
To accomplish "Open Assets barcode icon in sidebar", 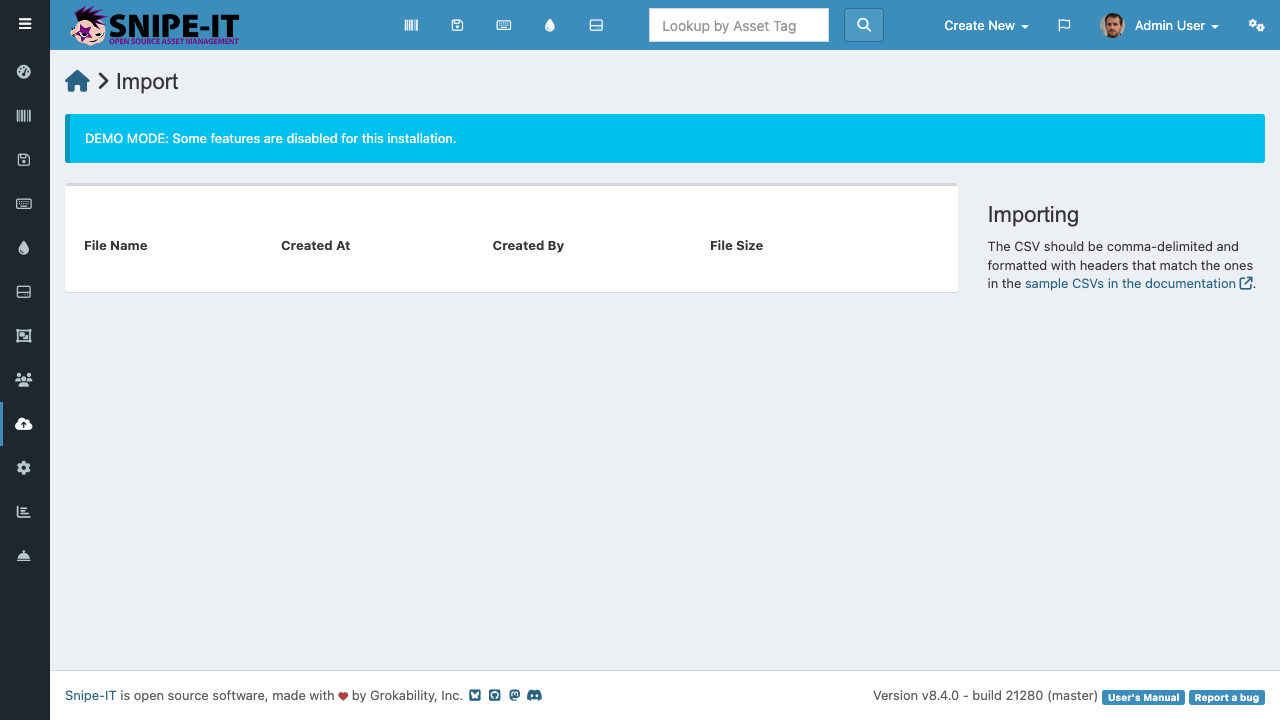I will pos(24,116).
